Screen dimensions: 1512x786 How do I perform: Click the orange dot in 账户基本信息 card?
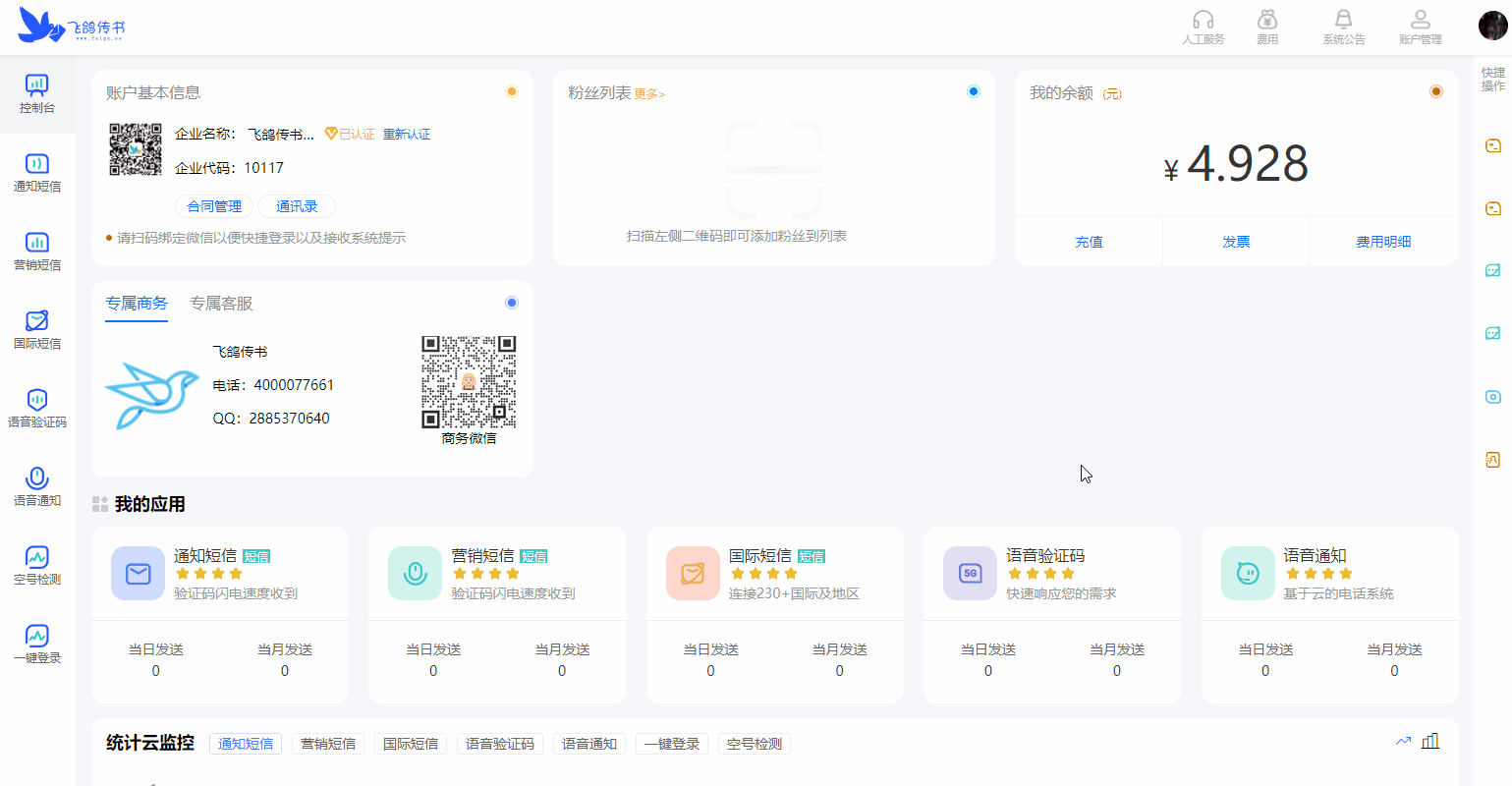pos(512,91)
